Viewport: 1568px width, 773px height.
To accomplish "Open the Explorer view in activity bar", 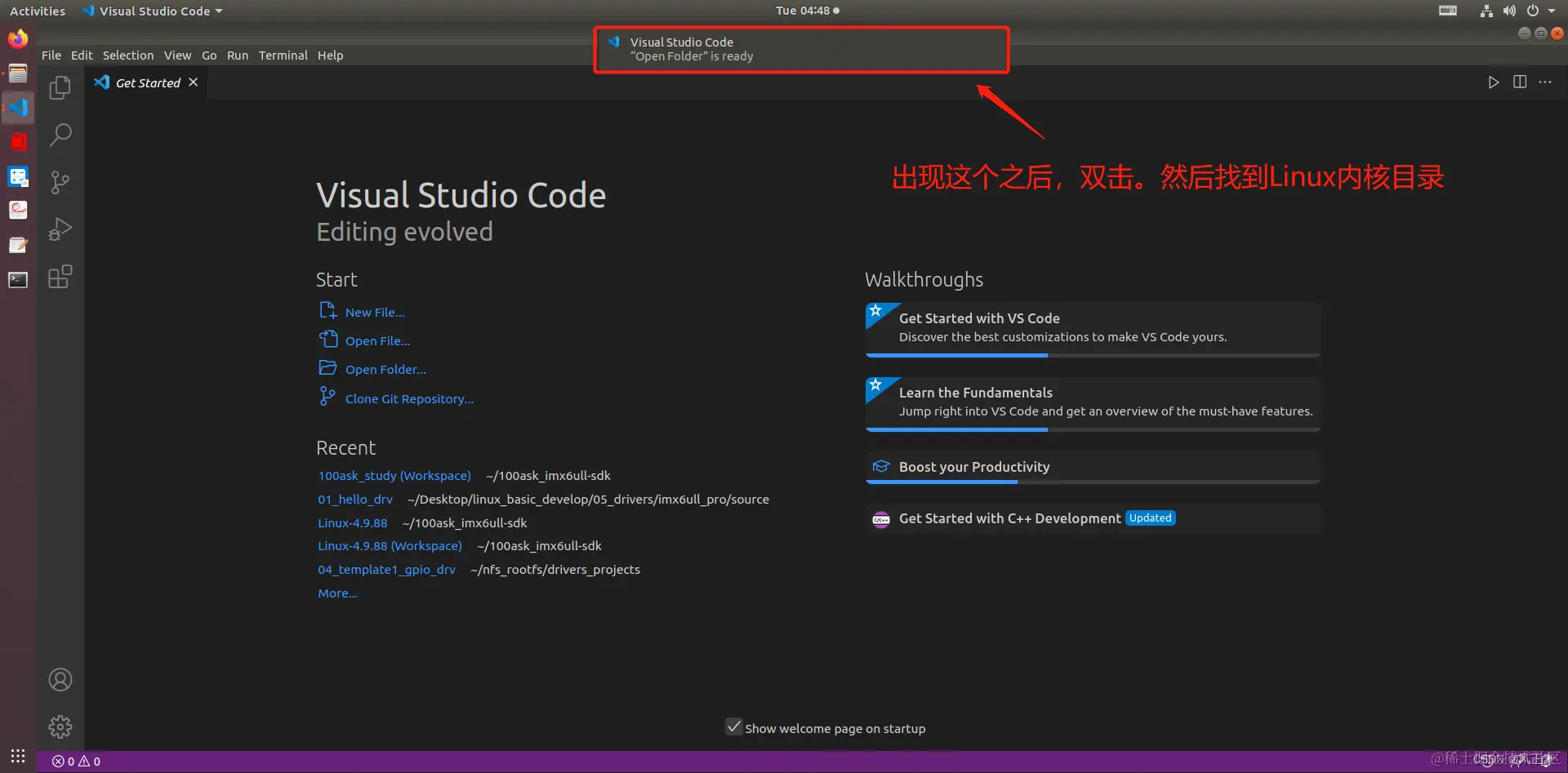I will click(60, 87).
